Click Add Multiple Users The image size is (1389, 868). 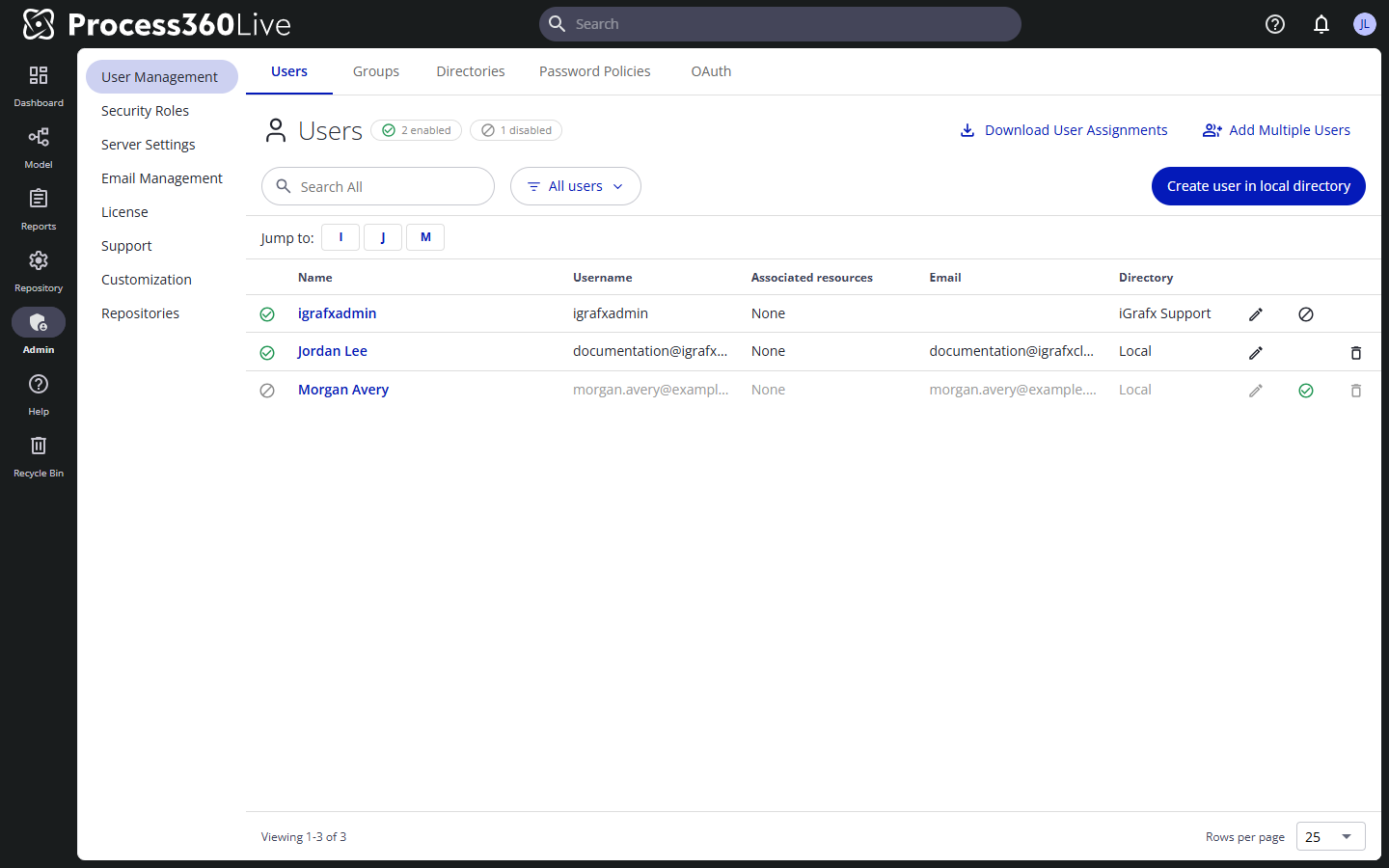(1276, 130)
